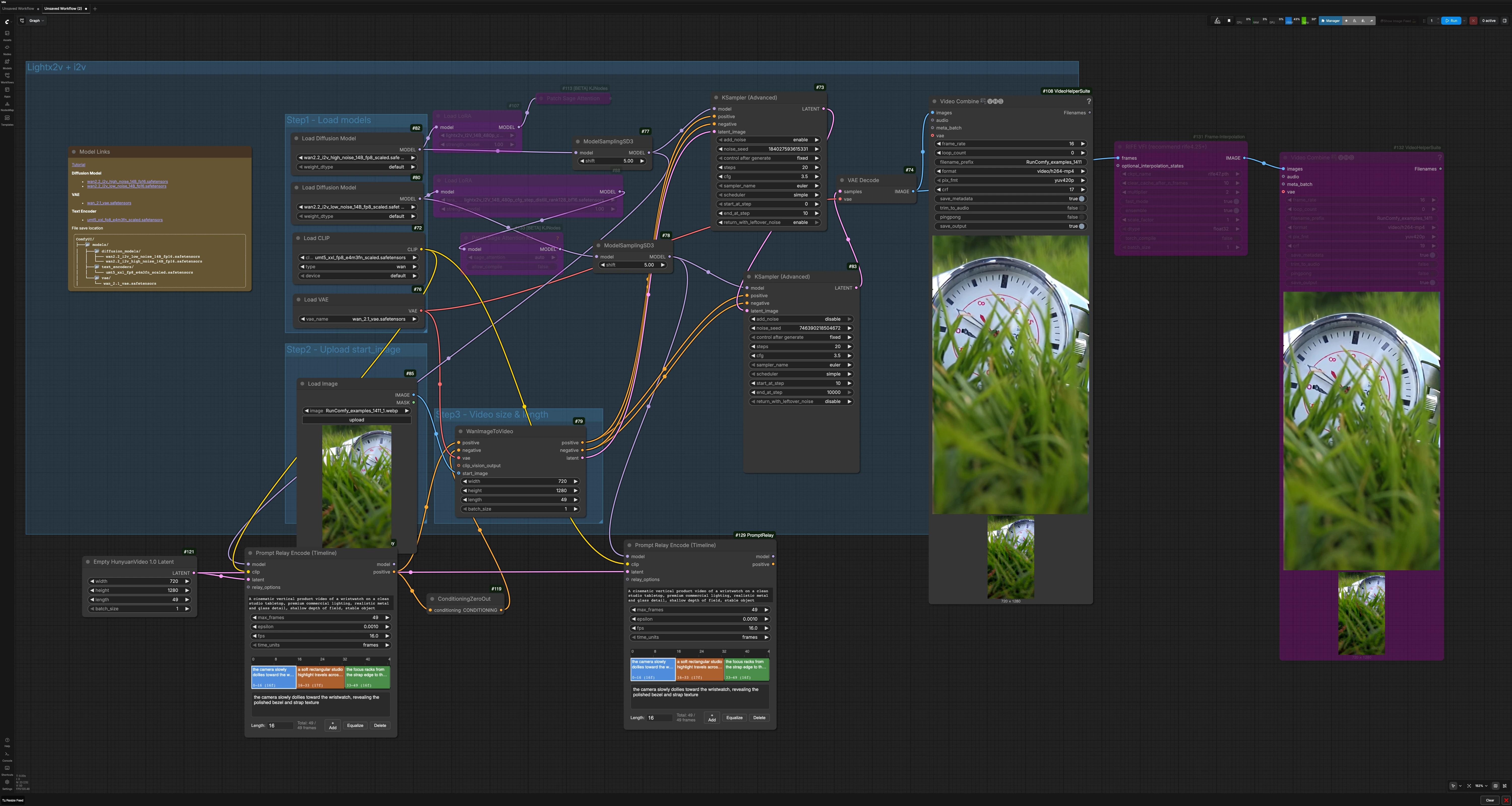1512x806 pixels.
Task: Click the red X icon next to Clear
Action: pos(1506,800)
